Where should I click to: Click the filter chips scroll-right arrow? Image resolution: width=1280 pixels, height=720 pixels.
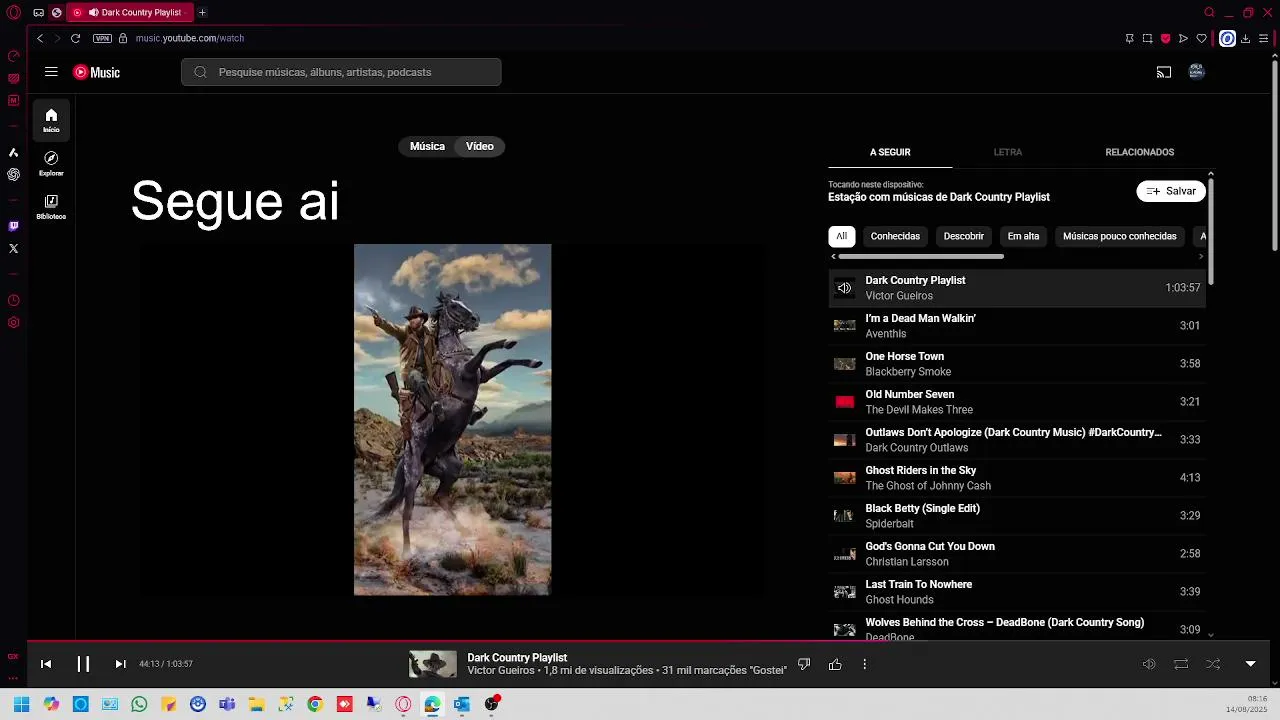tap(1201, 257)
